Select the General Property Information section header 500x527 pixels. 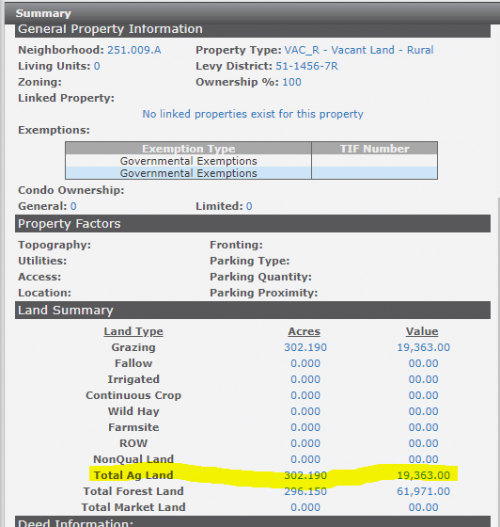253,30
